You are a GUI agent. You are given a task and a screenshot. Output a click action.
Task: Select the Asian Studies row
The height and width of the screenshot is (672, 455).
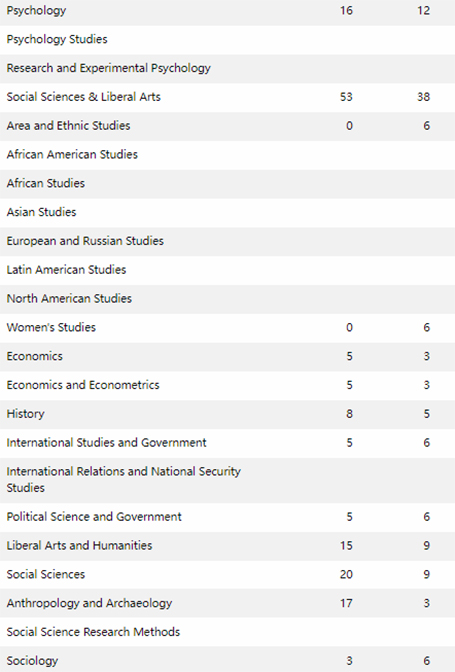[228, 212]
